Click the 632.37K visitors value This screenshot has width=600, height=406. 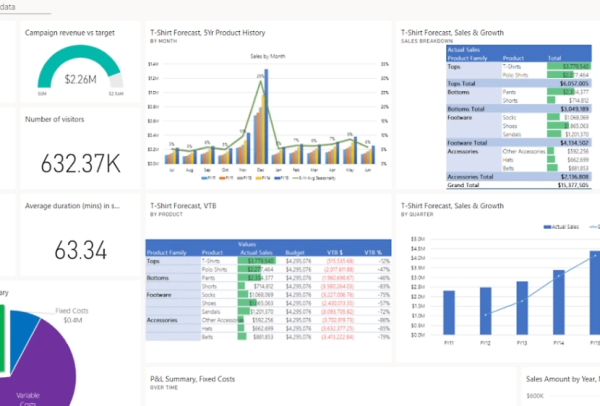pyautogui.click(x=80, y=163)
